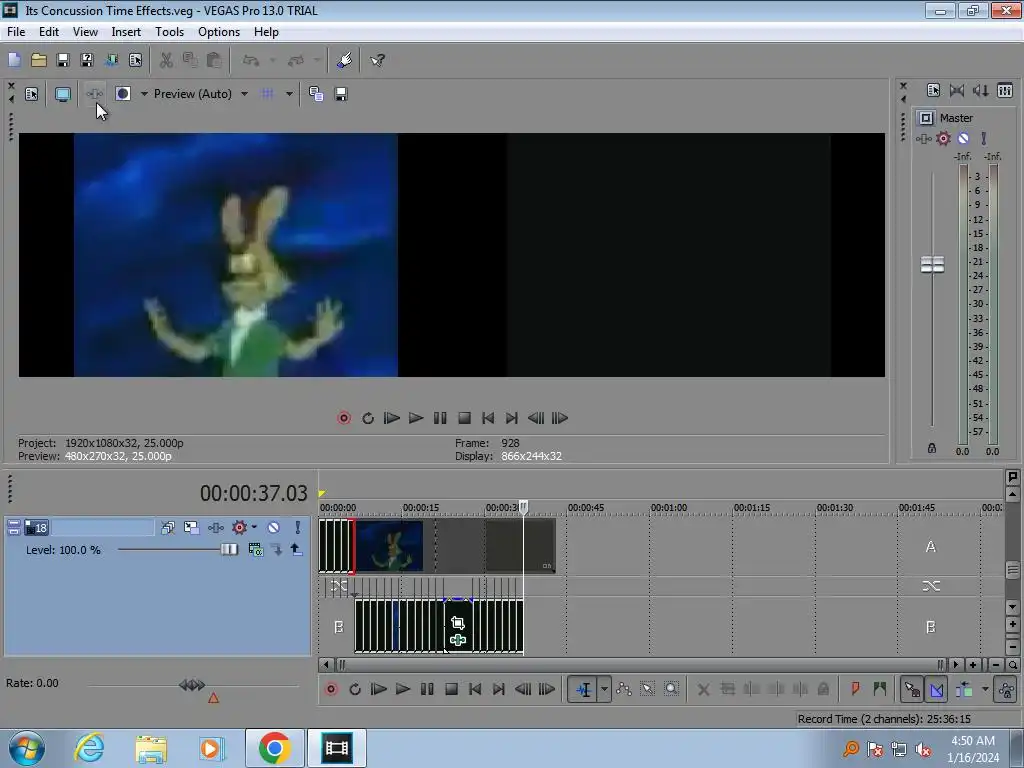Open the View menu
Image resolution: width=1024 pixels, height=768 pixels.
(85, 31)
